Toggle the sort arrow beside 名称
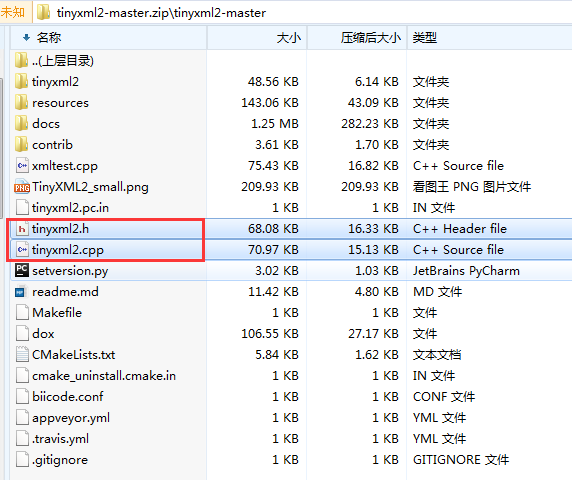 pos(26,37)
